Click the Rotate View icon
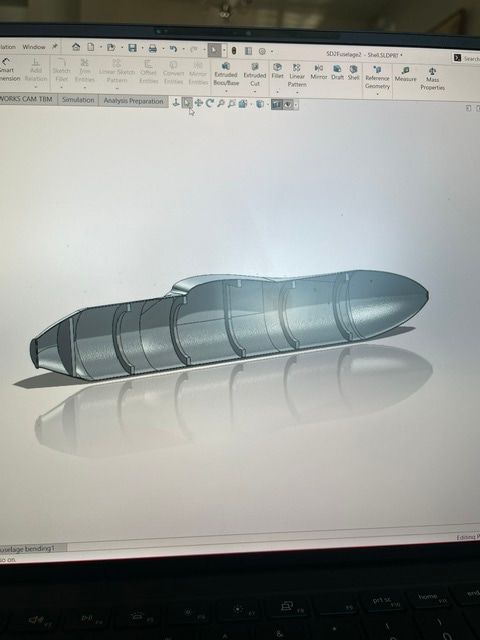Image resolution: width=480 pixels, height=640 pixels. (209, 103)
